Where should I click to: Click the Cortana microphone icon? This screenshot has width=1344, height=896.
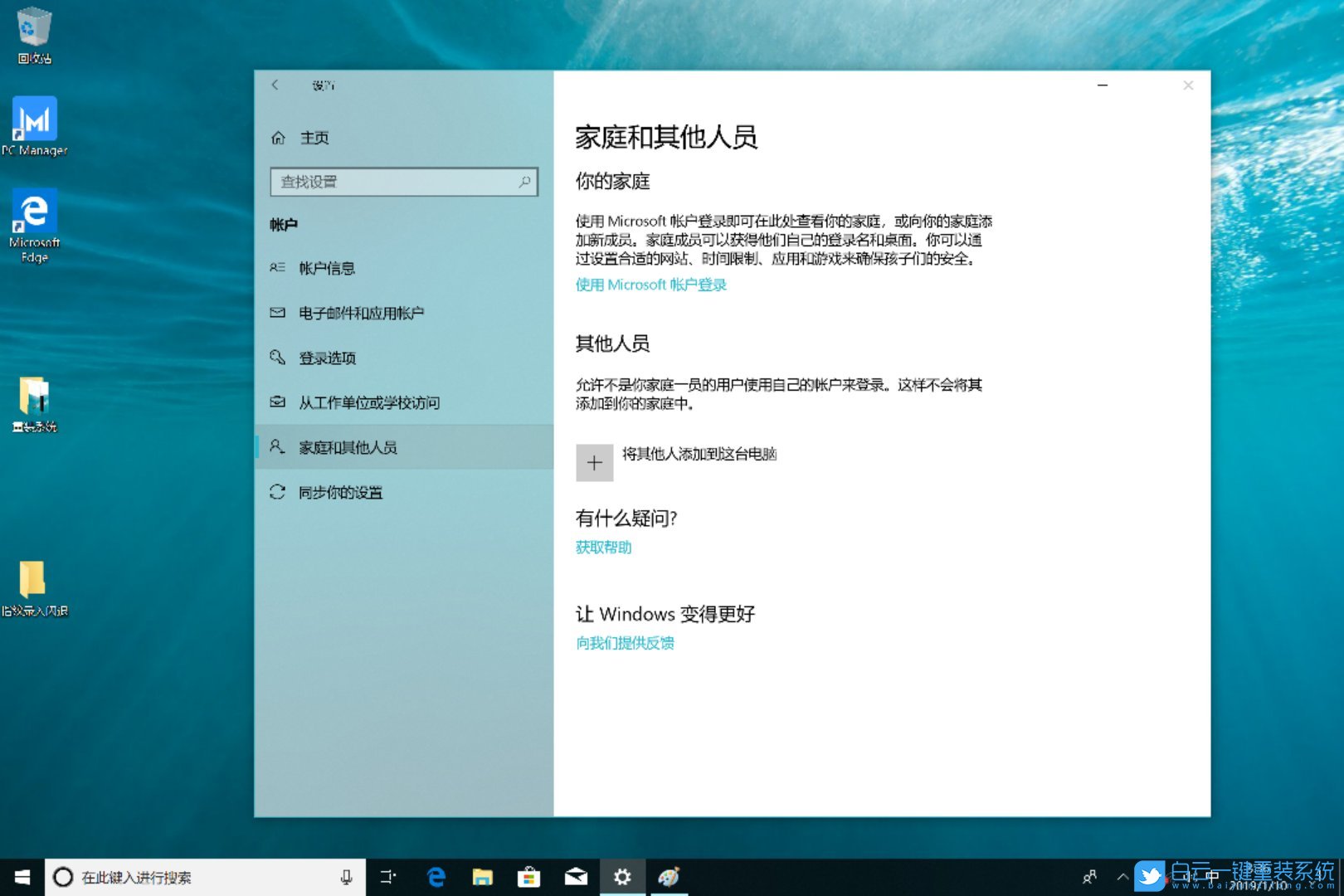pyautogui.click(x=347, y=877)
